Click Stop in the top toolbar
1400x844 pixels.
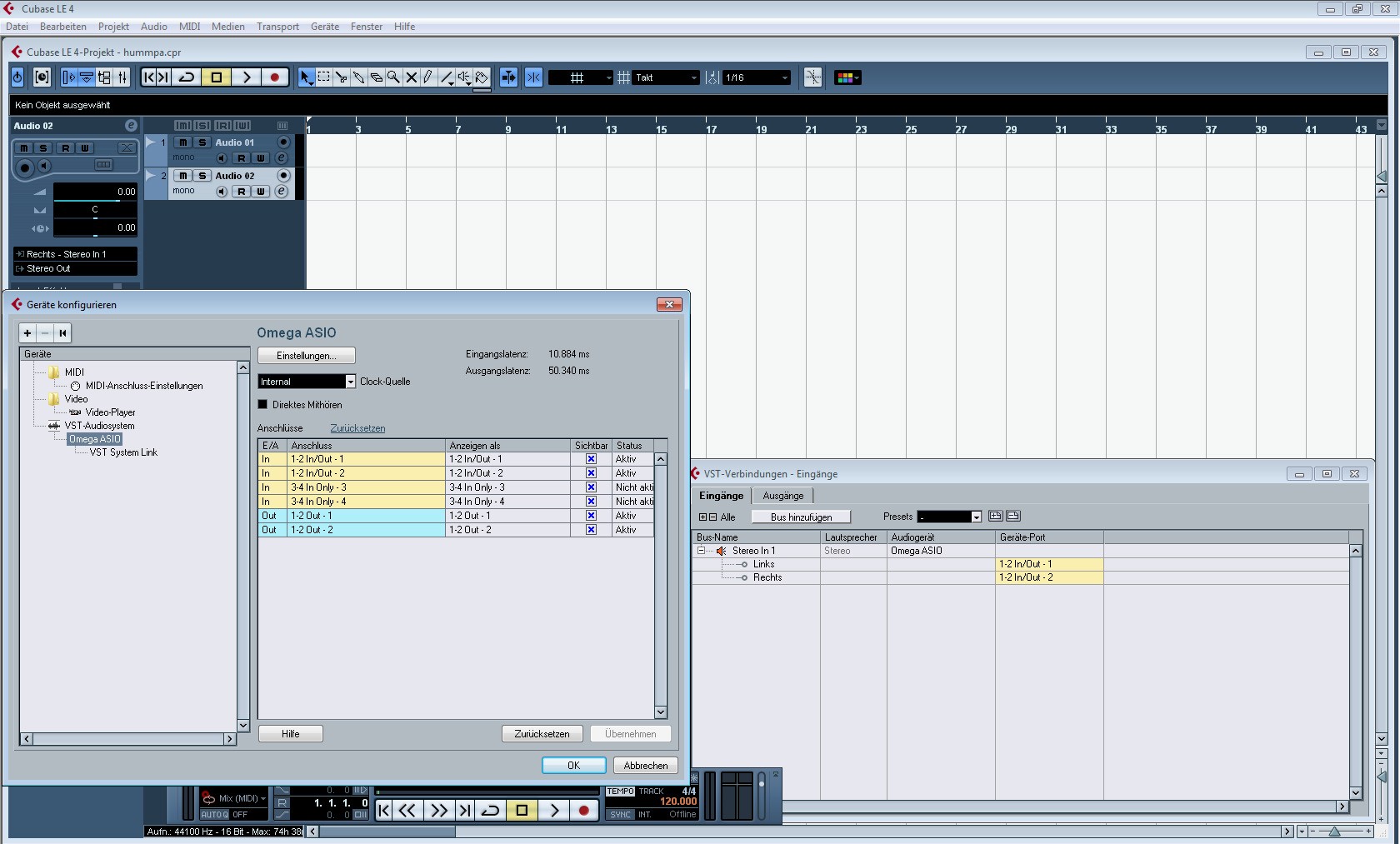click(x=217, y=77)
